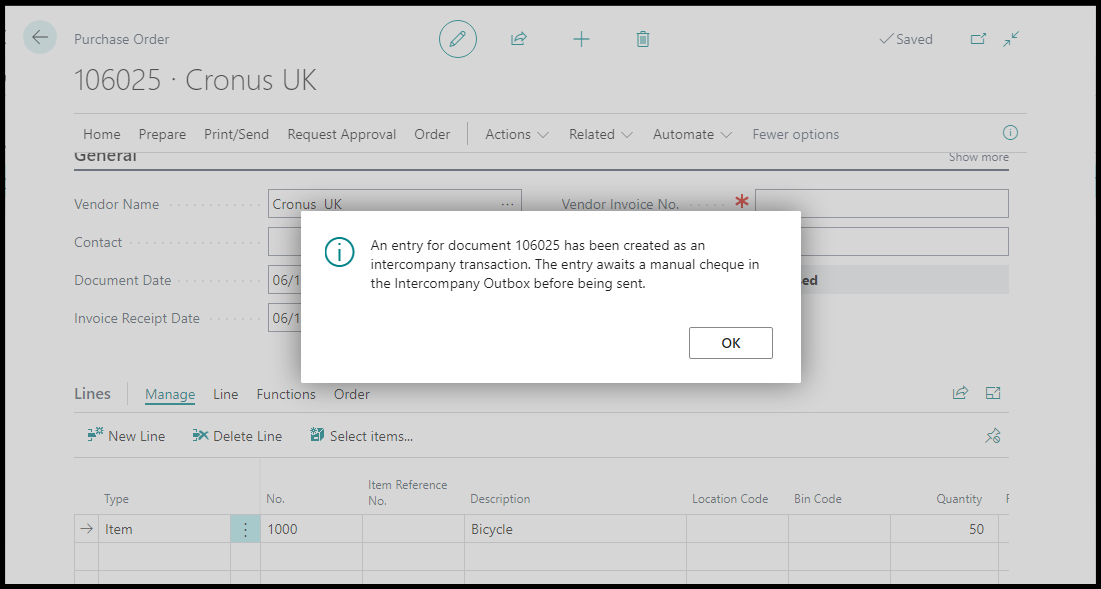Viewport: 1101px width, 589px height.
Task: Click the Vendor Name lookup ellipsis
Action: click(x=508, y=204)
